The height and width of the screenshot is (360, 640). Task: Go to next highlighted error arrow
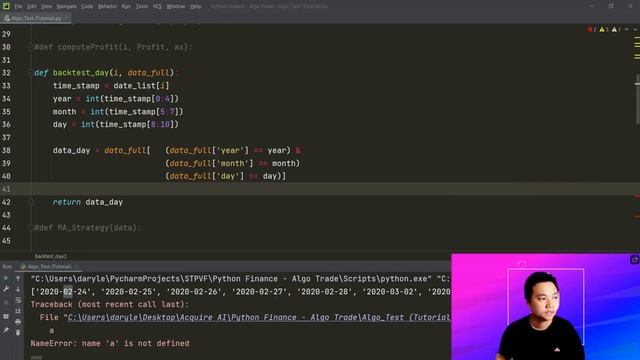click(635, 29)
